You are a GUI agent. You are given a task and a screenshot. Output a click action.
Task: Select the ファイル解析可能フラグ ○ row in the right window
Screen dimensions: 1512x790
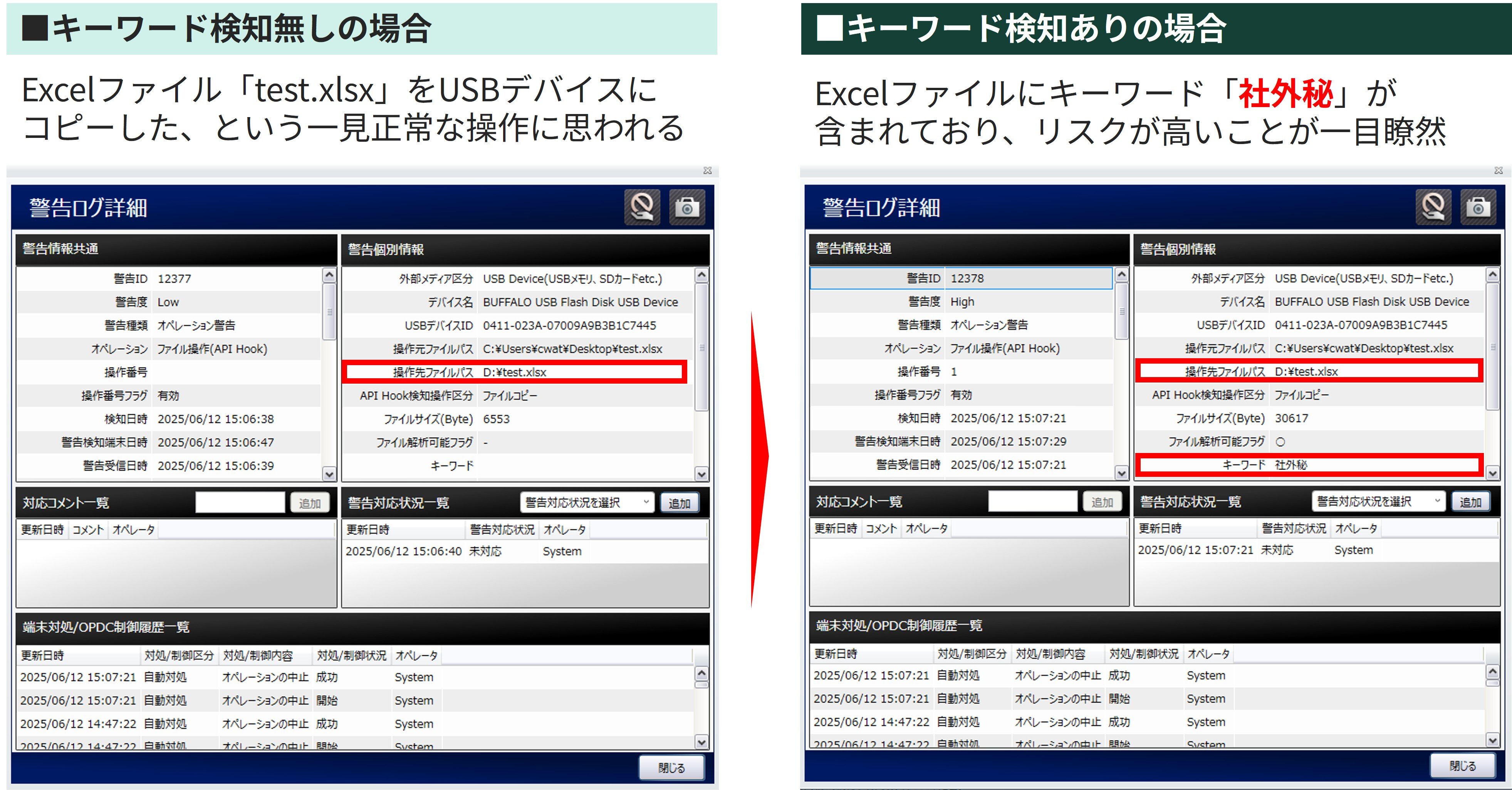point(1310,442)
